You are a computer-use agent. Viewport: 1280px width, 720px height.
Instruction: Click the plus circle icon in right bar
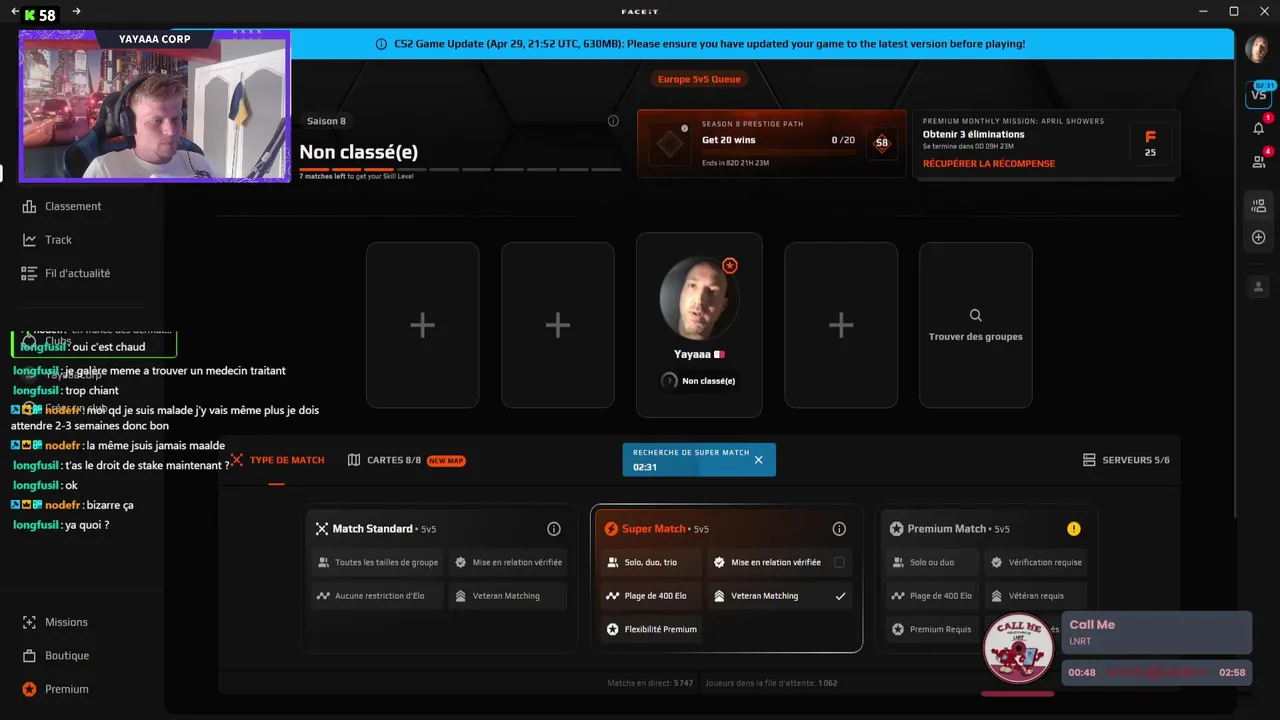click(1259, 238)
